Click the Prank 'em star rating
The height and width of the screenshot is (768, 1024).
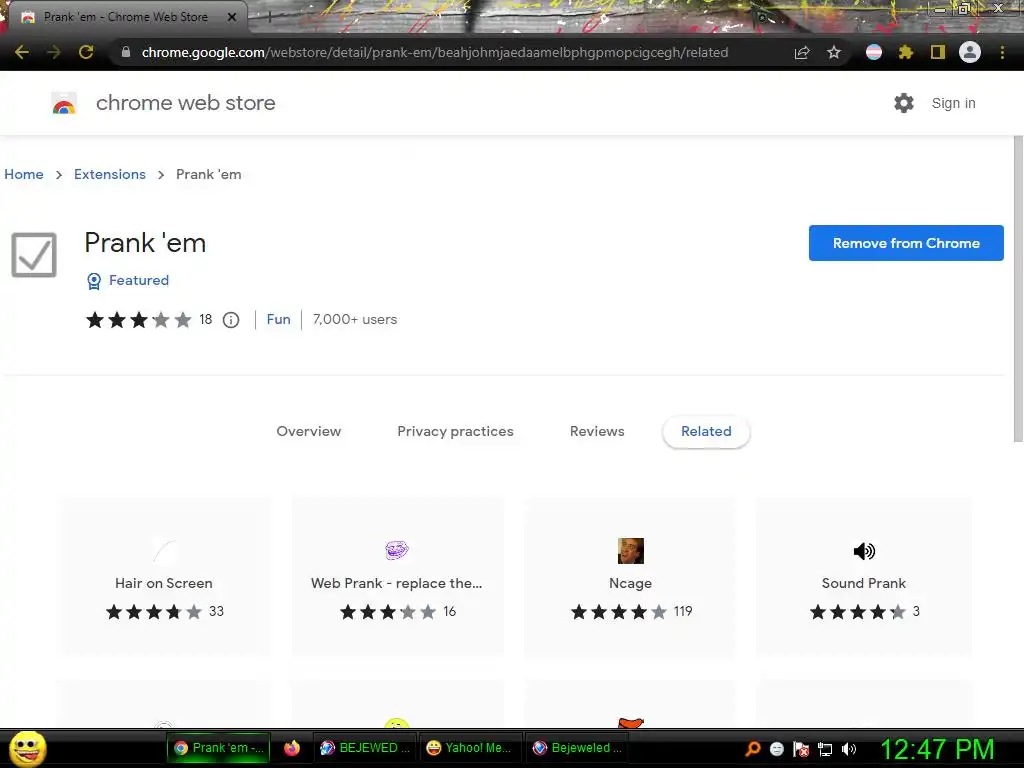click(138, 320)
